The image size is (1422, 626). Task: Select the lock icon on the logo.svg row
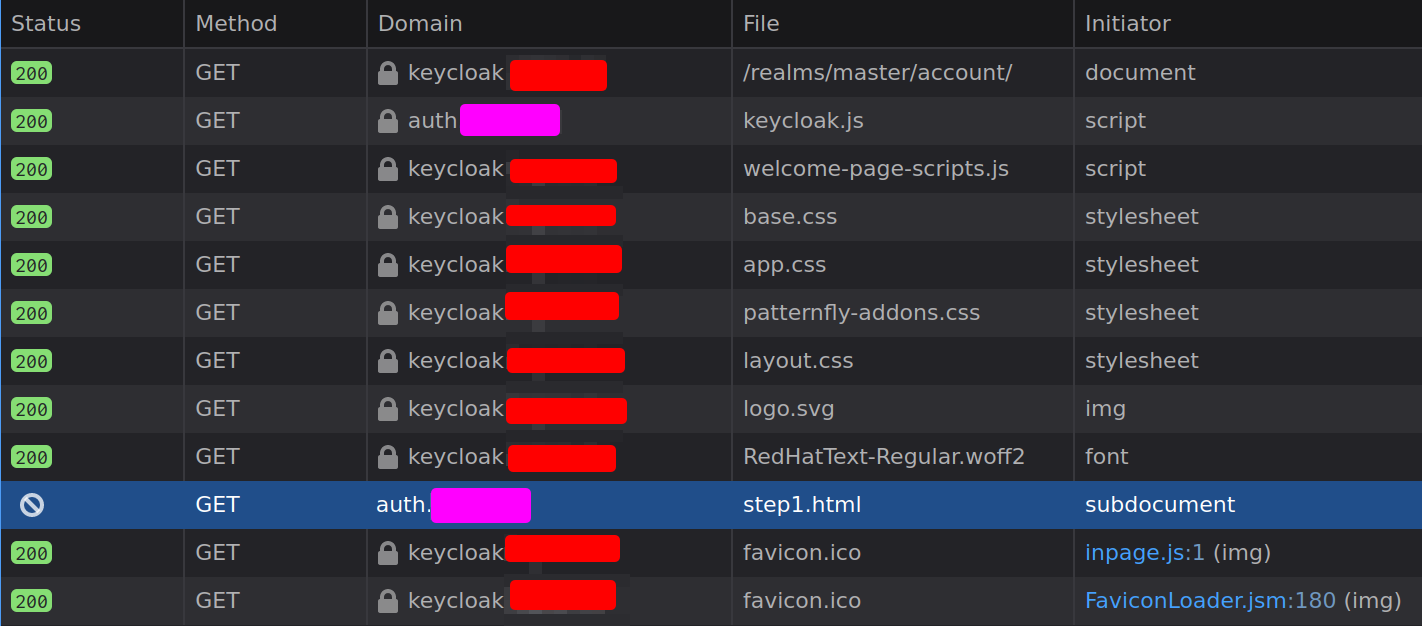[387, 408]
